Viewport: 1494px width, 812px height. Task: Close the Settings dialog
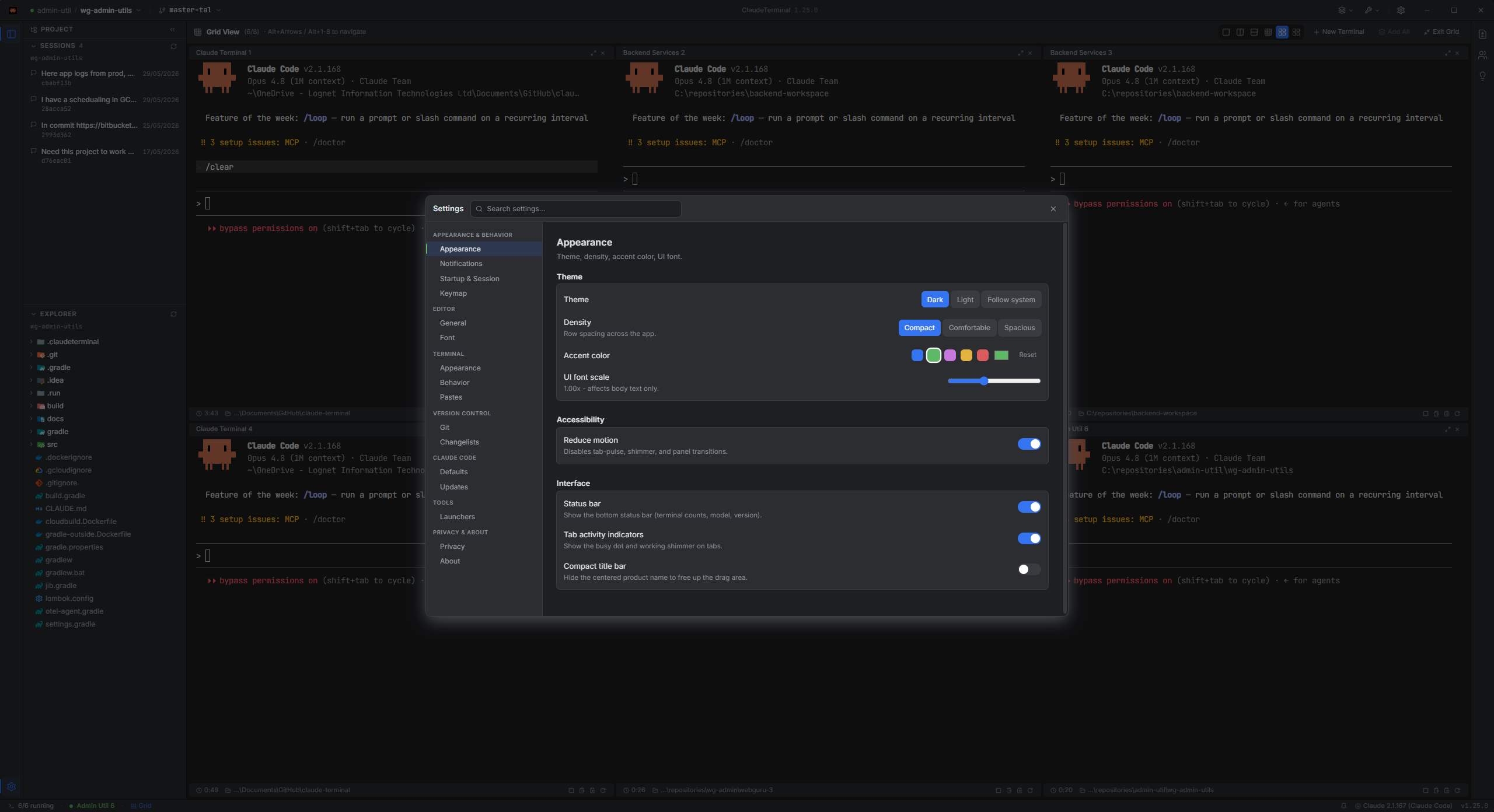click(x=1053, y=209)
